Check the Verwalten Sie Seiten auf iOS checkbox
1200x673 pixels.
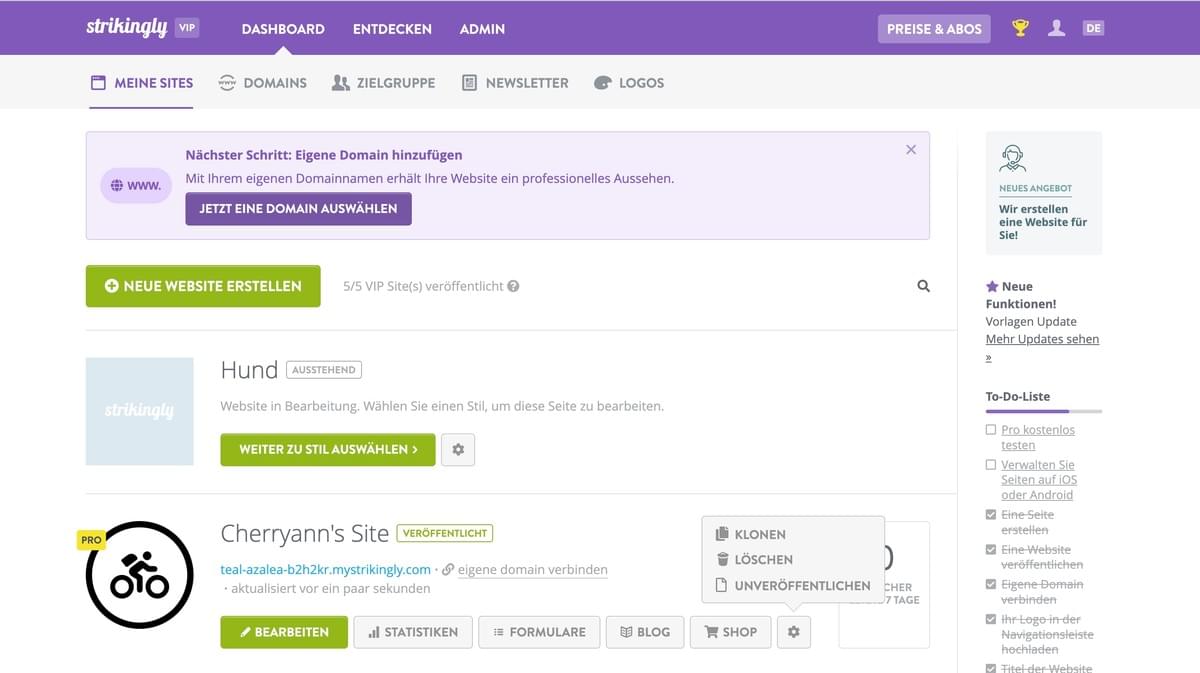point(991,465)
